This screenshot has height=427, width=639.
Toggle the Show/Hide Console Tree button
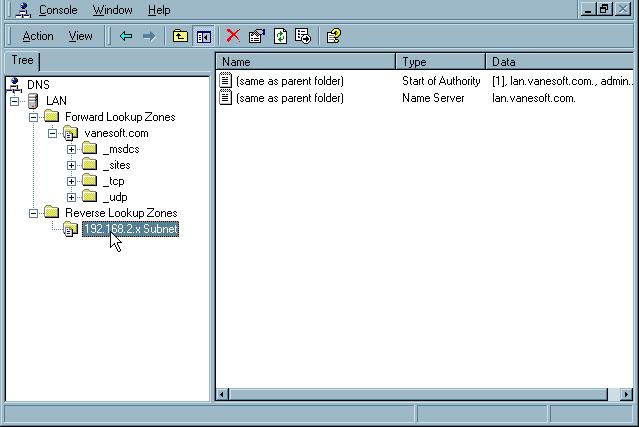[203, 36]
